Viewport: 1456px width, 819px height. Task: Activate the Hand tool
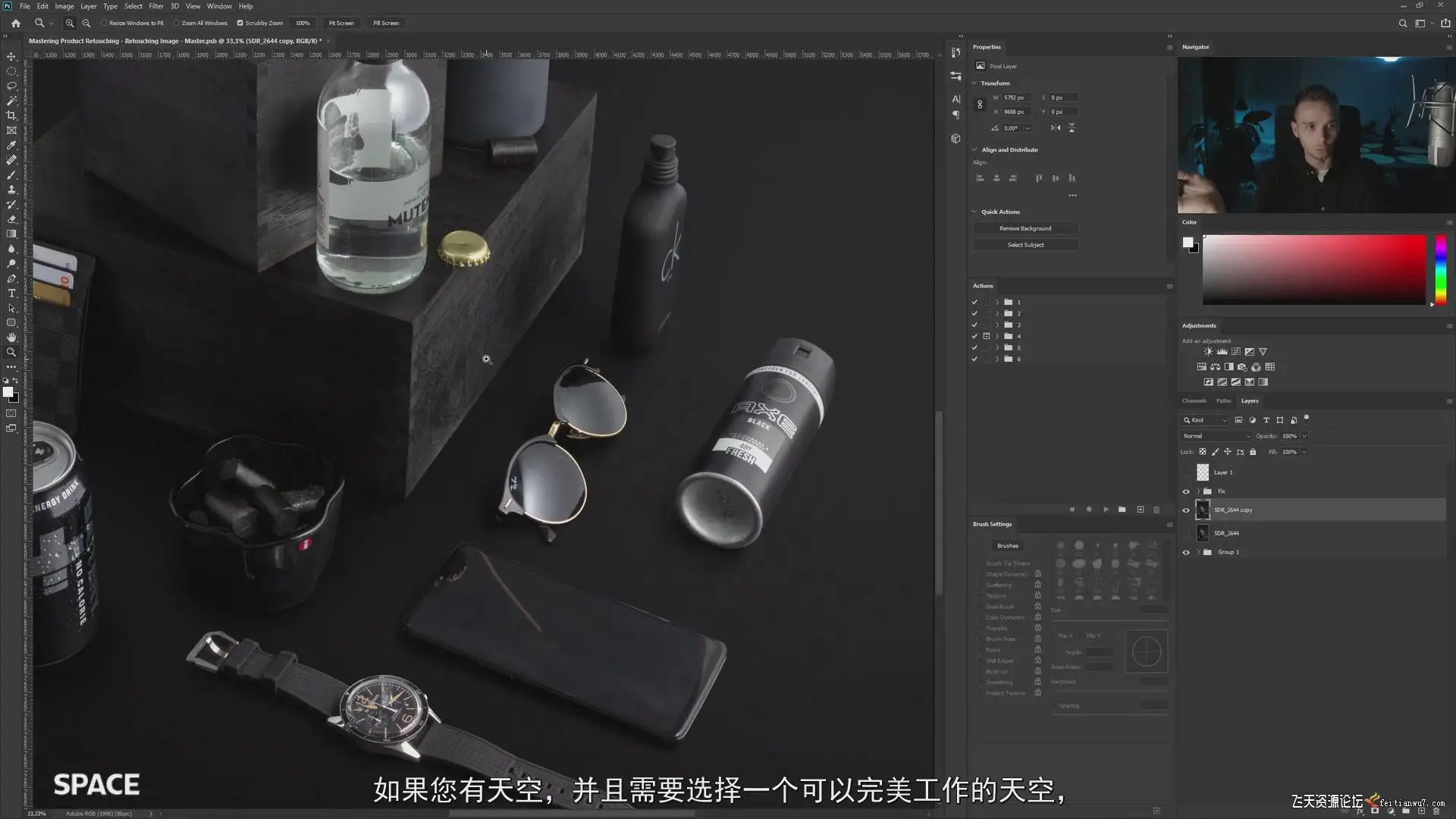pos(11,337)
